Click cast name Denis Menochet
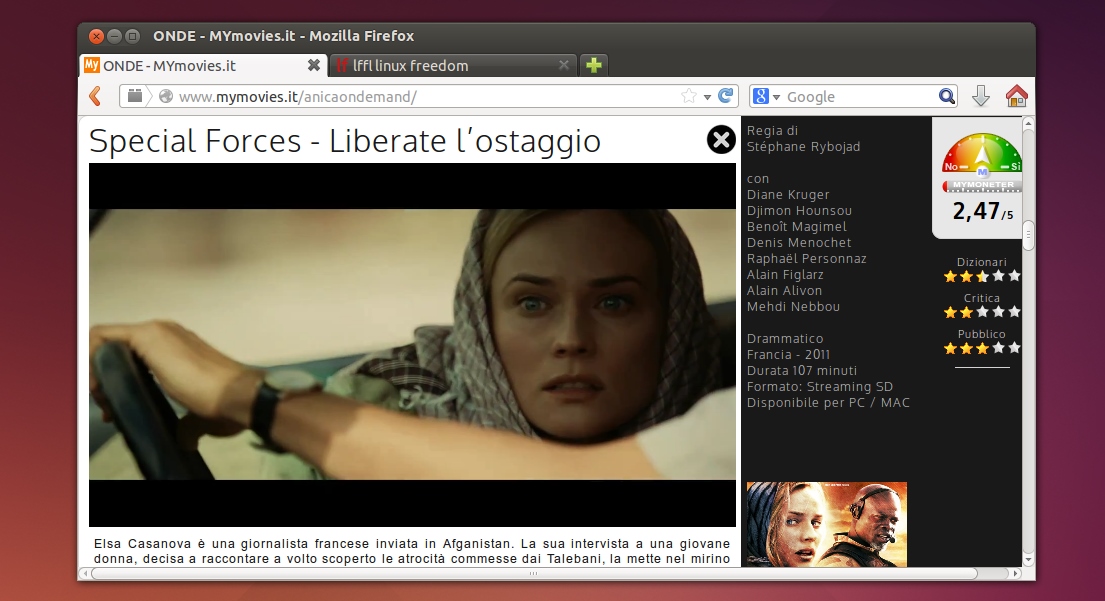Viewport: 1105px width, 601px height. click(x=799, y=242)
